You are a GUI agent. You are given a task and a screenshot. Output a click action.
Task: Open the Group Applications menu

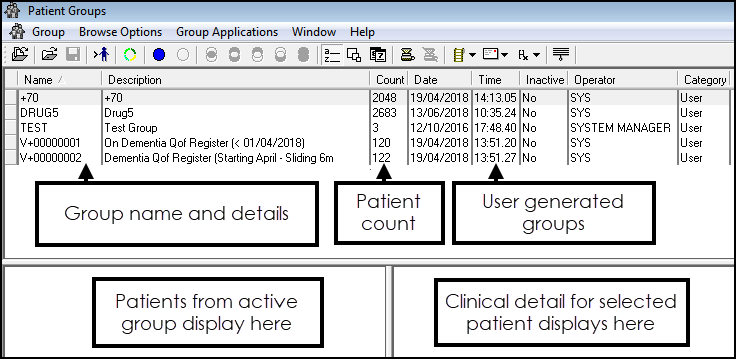click(x=227, y=32)
